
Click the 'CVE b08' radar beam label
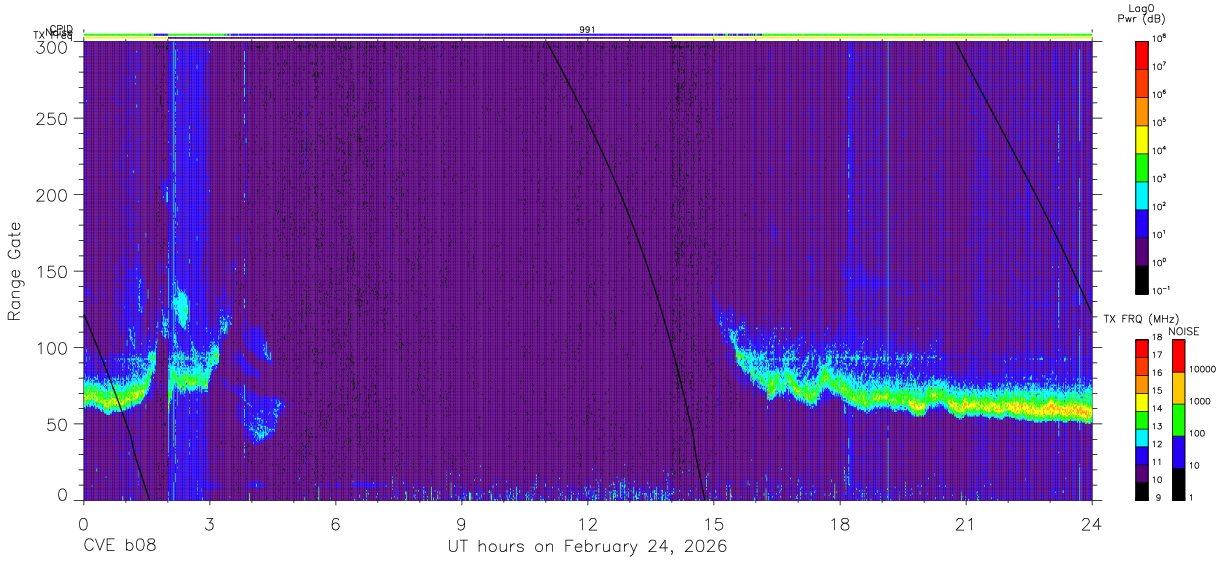(x=119, y=547)
